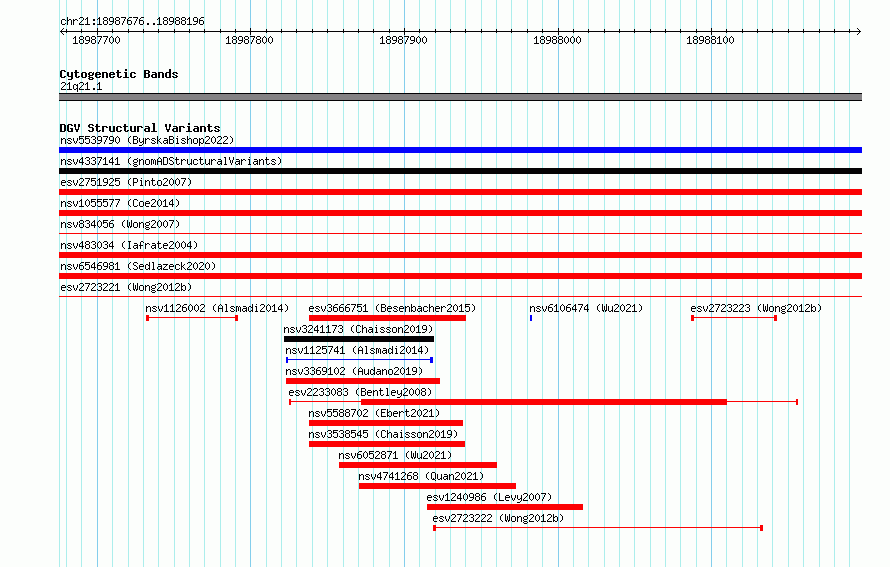
Task: Click the nsv834056 (Wong2007) label
Action: point(120,224)
